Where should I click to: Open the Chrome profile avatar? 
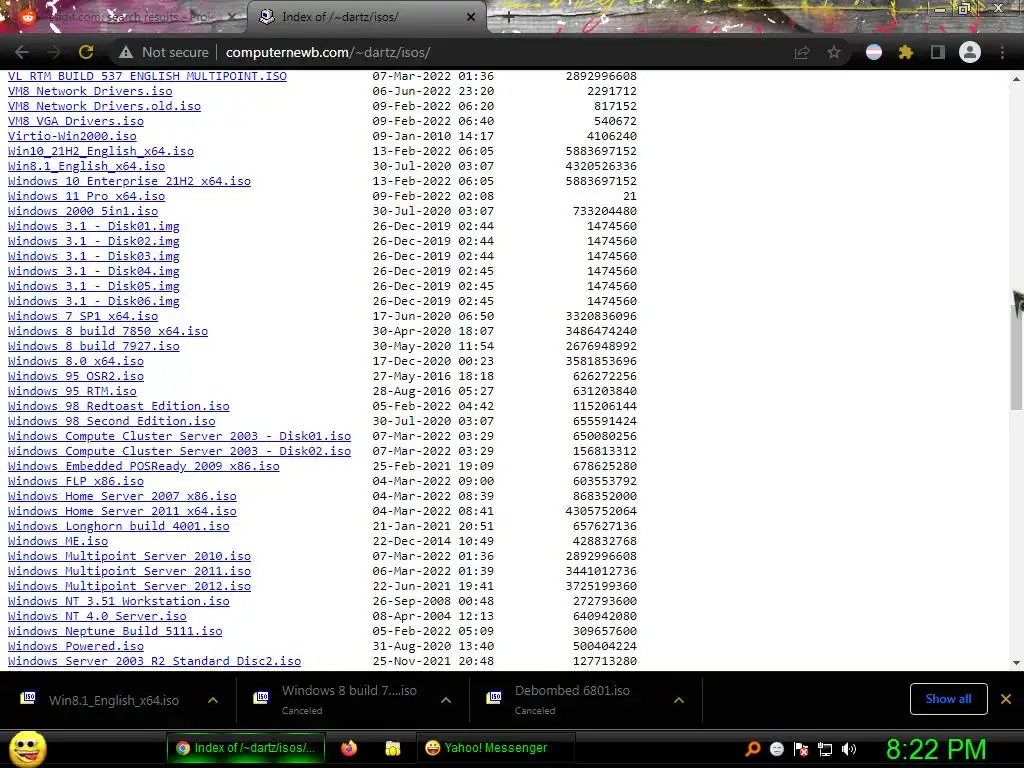[x=970, y=52]
